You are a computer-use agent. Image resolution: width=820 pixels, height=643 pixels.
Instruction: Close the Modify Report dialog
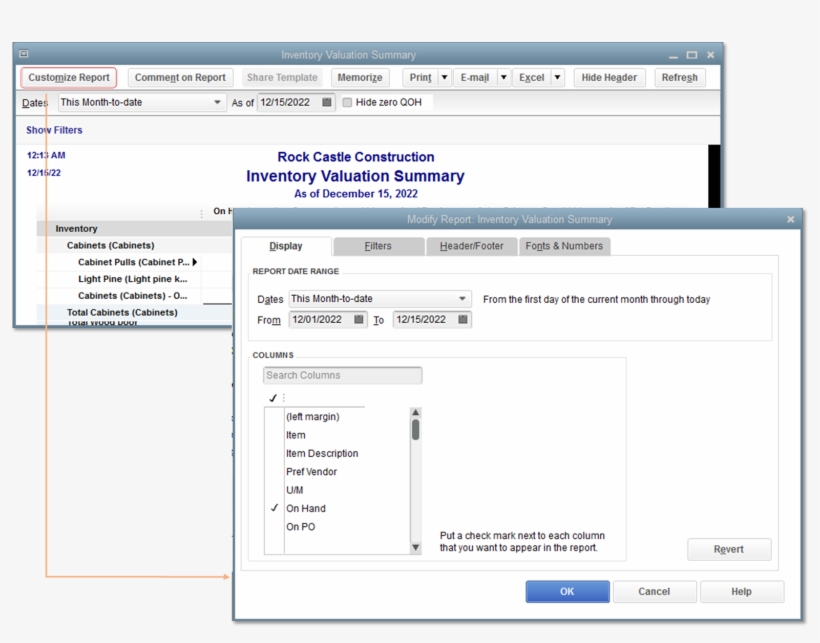point(790,220)
